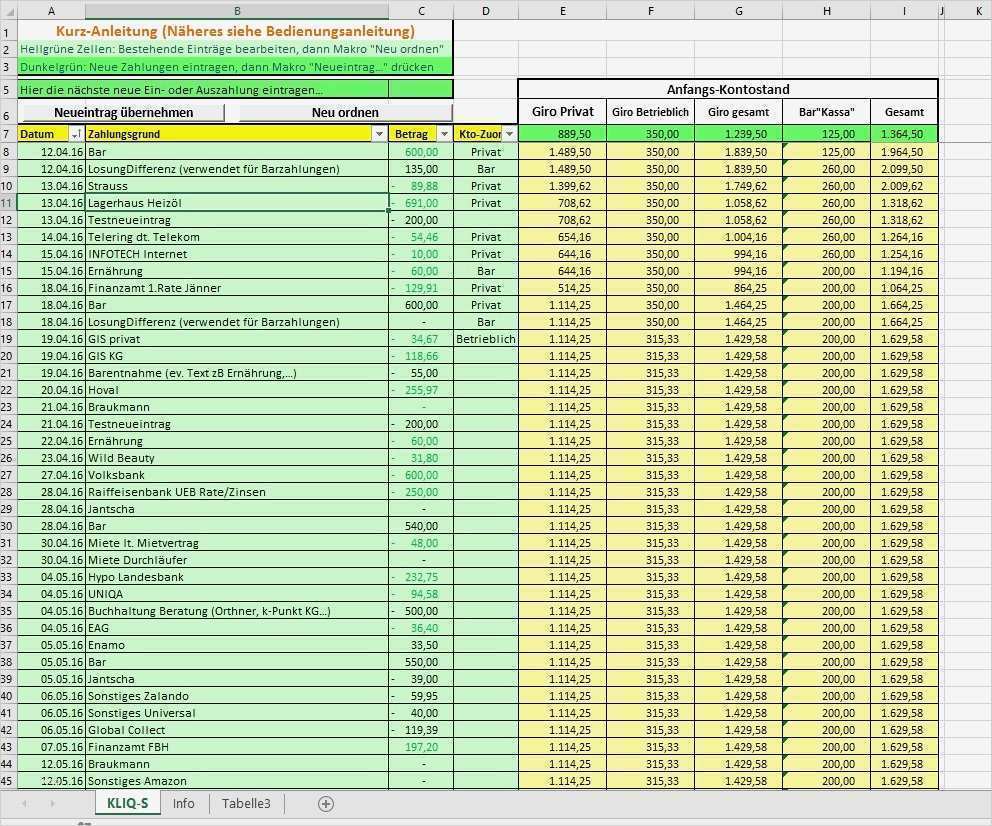This screenshot has width=992, height=826.
Task: Select the active KLIQ-S sheet tab
Action: (x=127, y=803)
